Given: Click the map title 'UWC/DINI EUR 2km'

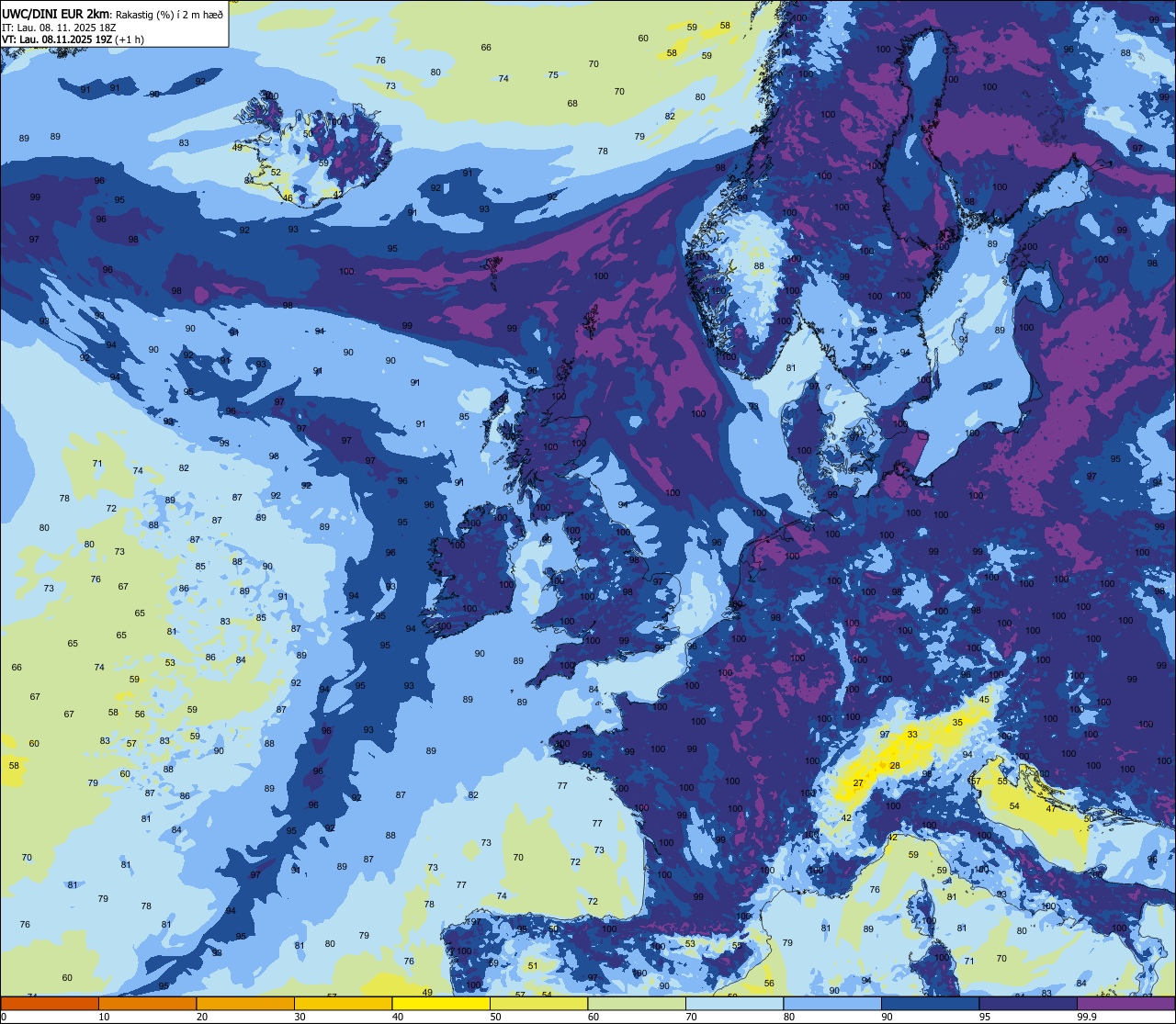Looking at the screenshot, I should coord(57,14).
